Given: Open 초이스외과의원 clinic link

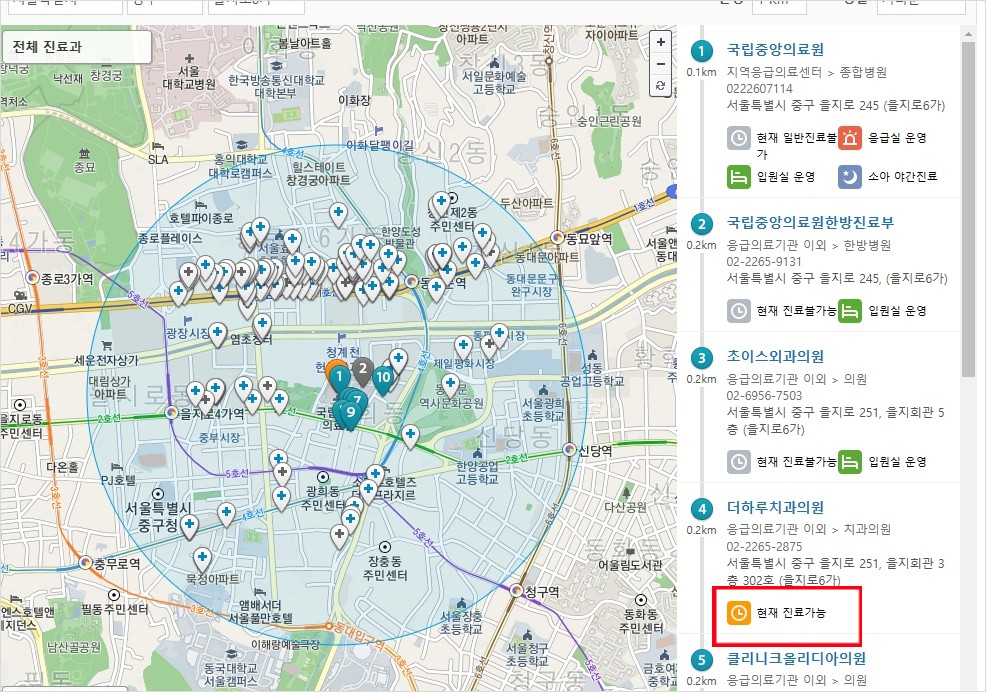Looking at the screenshot, I should (775, 357).
